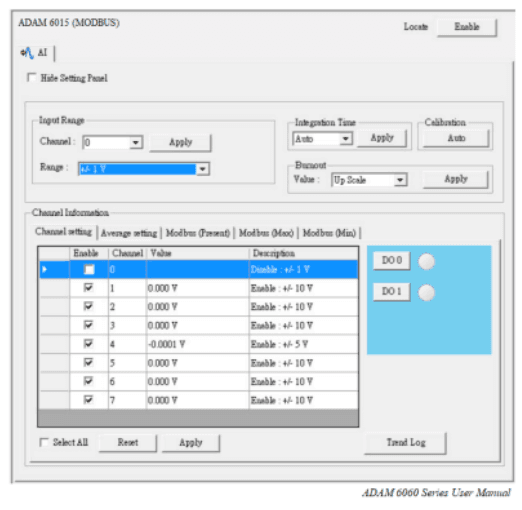Switch to the Average setting tab
The image size is (522, 510).
[x=129, y=233]
